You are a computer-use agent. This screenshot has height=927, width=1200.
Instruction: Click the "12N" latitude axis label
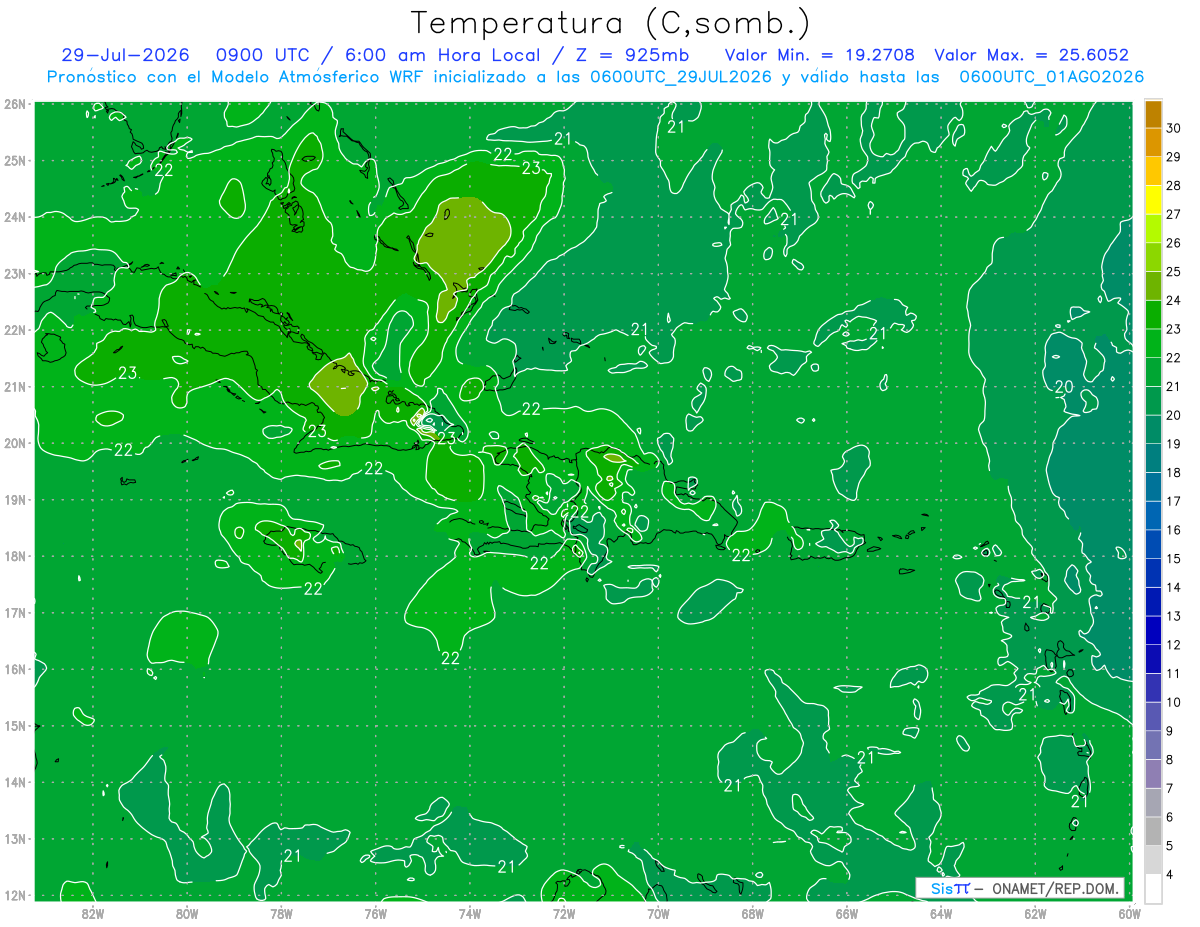(x=15, y=895)
